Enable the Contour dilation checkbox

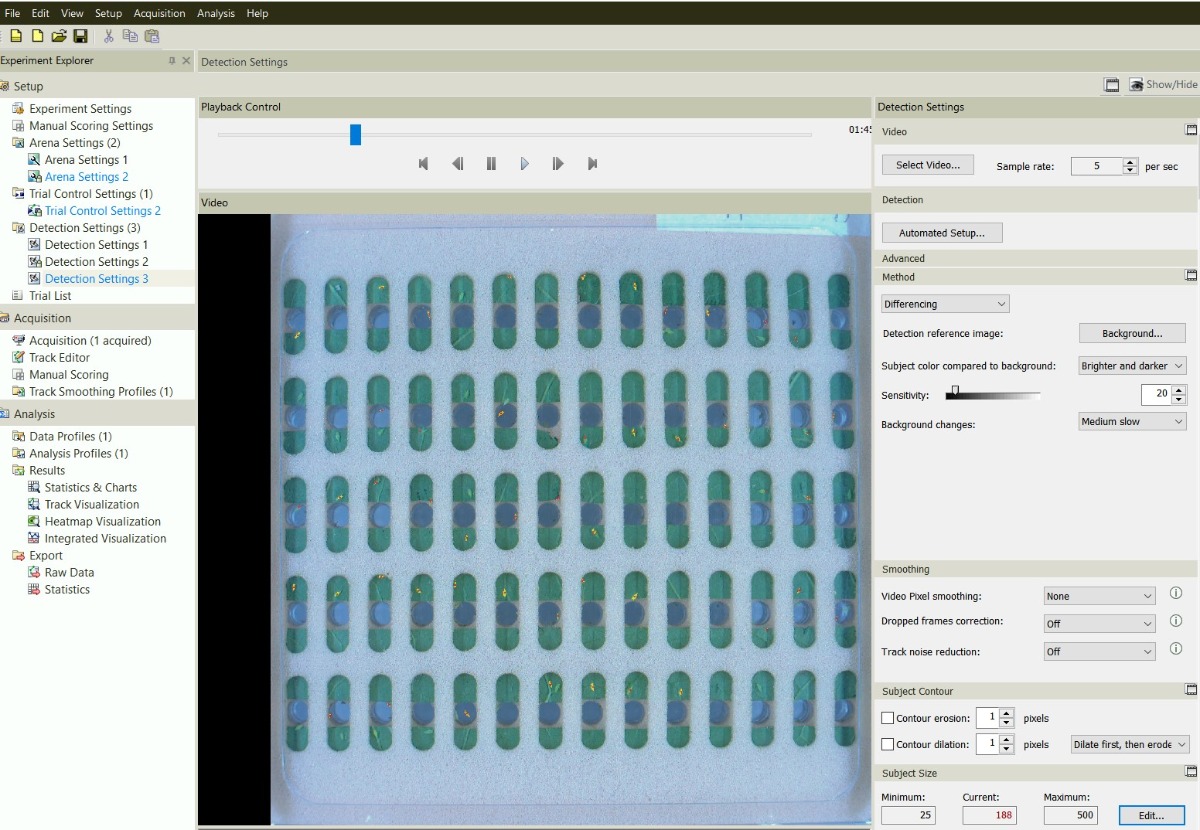click(x=888, y=744)
